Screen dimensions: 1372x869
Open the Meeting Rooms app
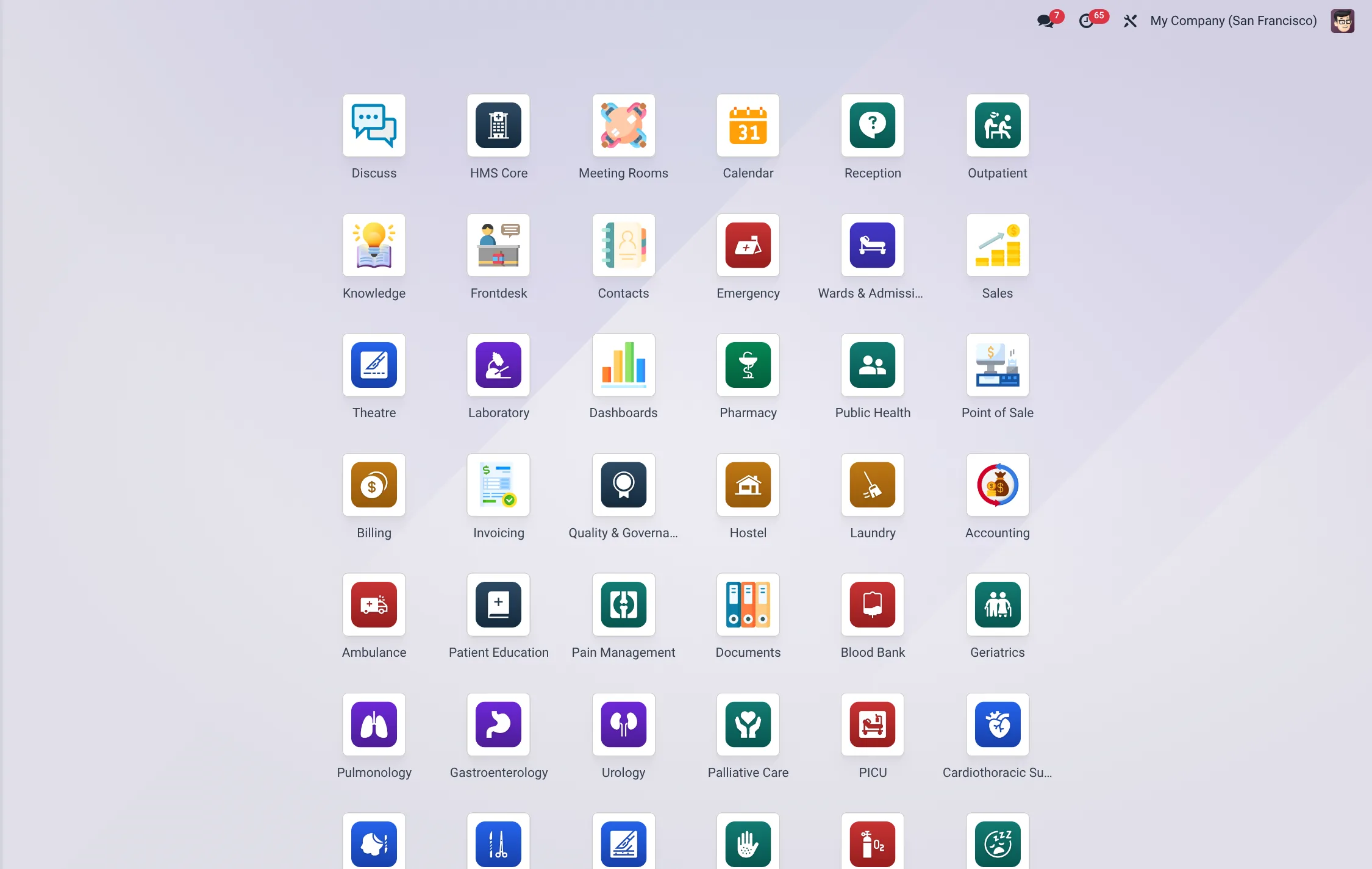click(623, 126)
